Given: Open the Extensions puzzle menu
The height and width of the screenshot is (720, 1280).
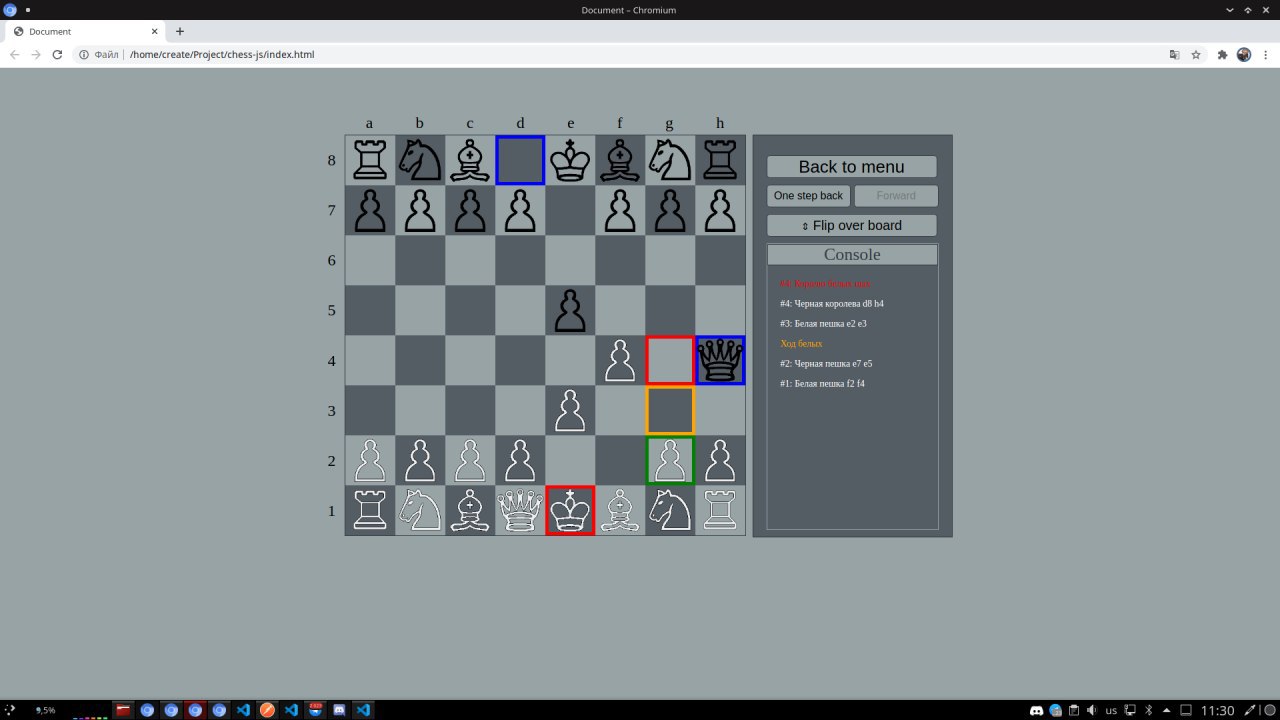Looking at the screenshot, I should pyautogui.click(x=1222, y=54).
